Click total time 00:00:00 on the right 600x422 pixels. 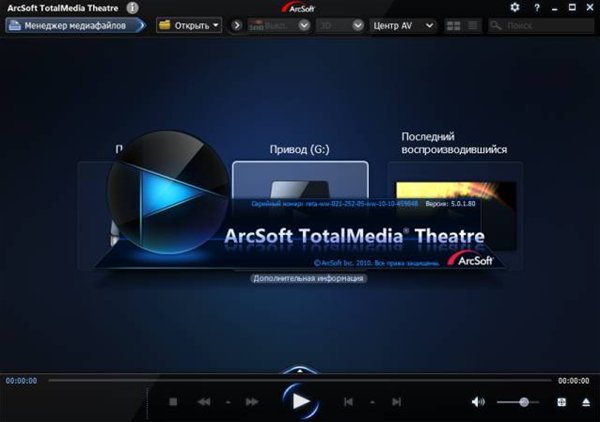[573, 381]
